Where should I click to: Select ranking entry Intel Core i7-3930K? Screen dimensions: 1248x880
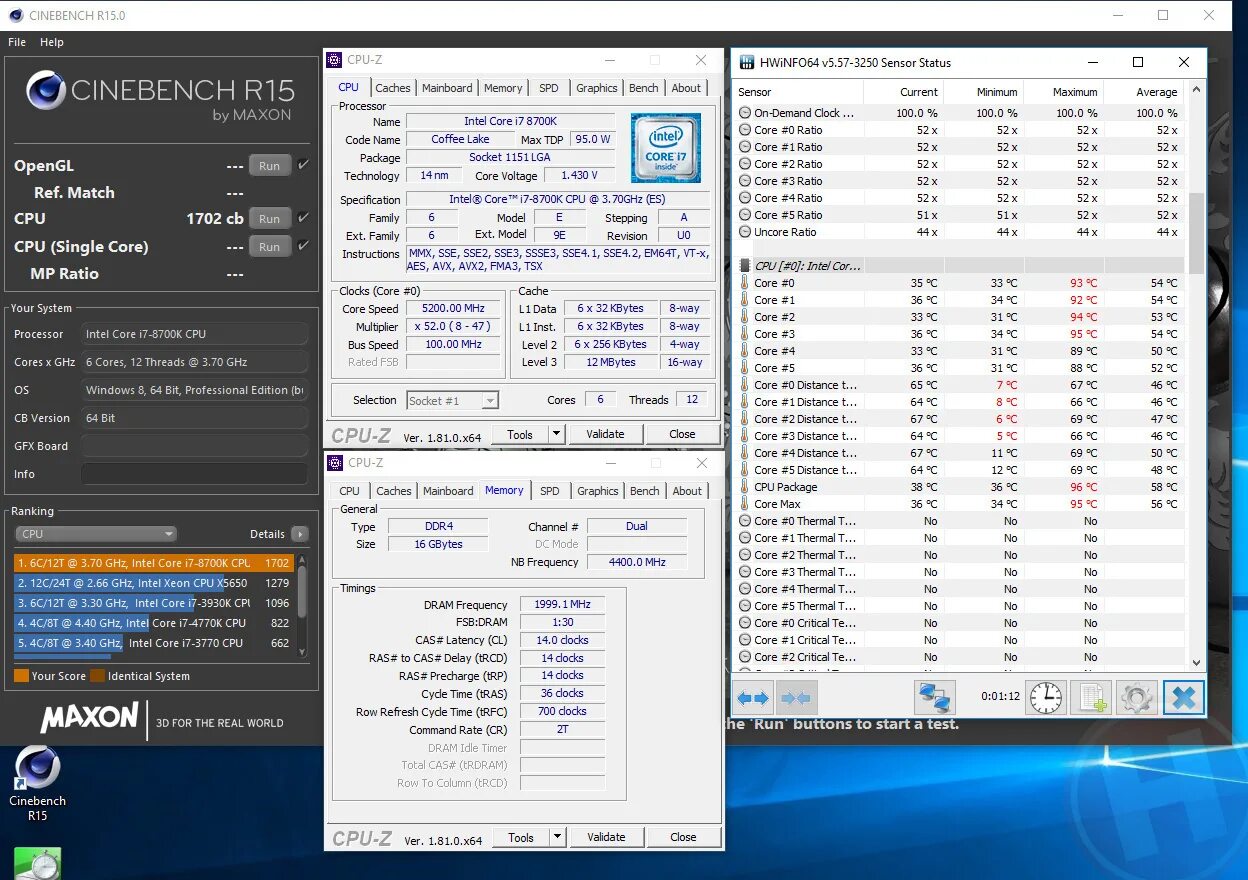tap(154, 603)
